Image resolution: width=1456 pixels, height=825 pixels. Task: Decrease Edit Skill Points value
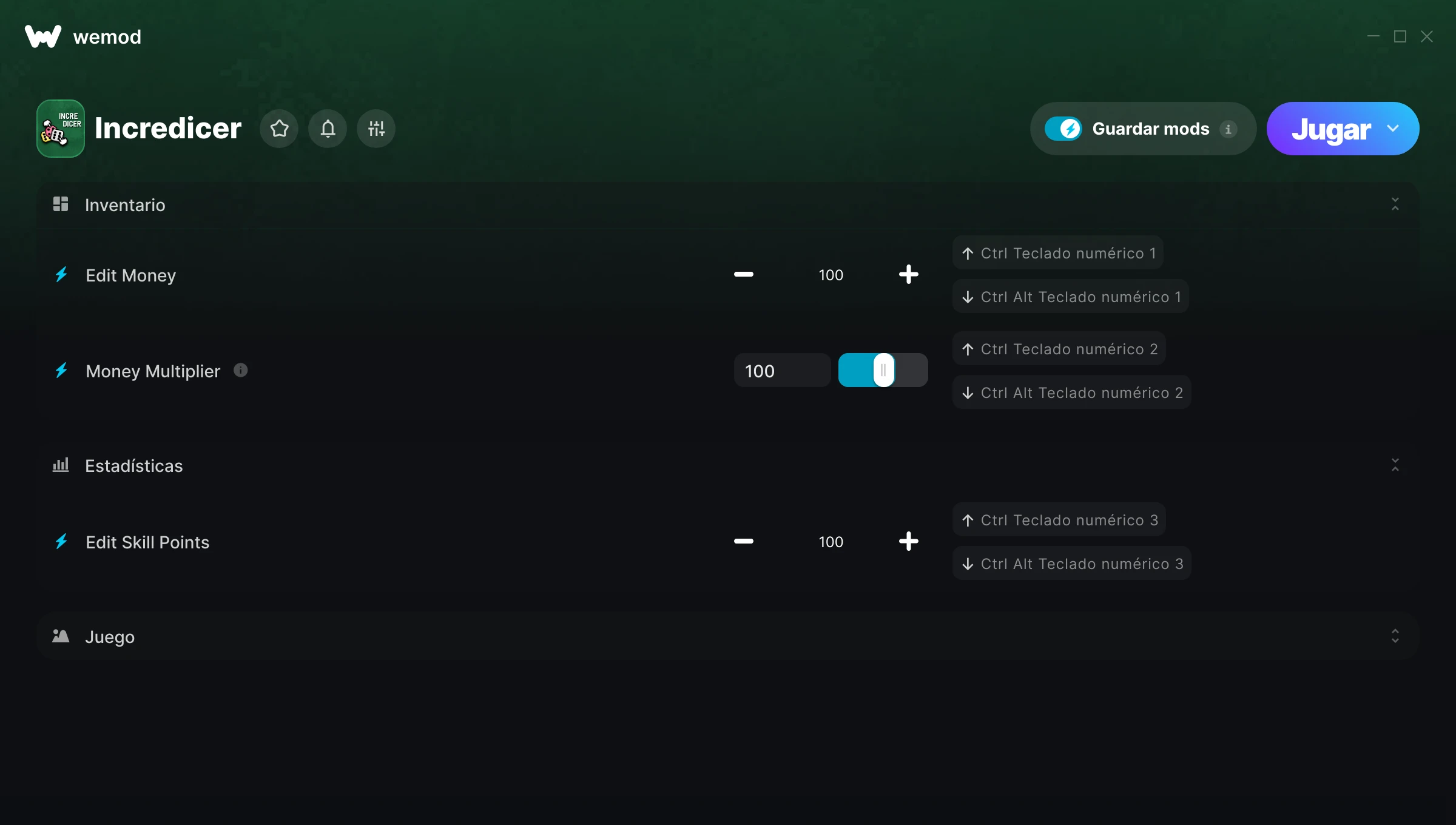coord(743,542)
